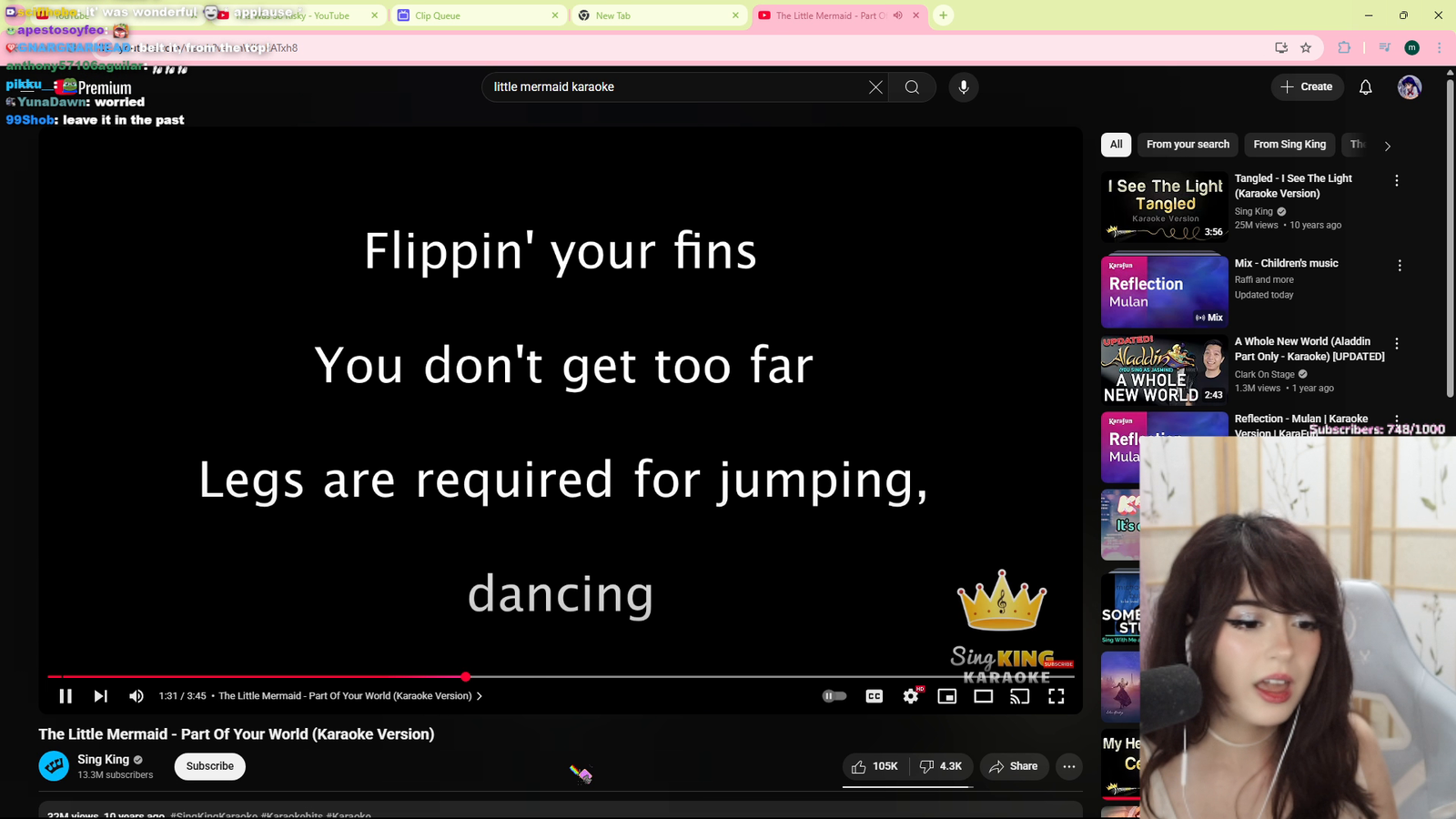Image resolution: width=1456 pixels, height=819 pixels.
Task: Select the 'From your search' chip
Action: point(1188,145)
